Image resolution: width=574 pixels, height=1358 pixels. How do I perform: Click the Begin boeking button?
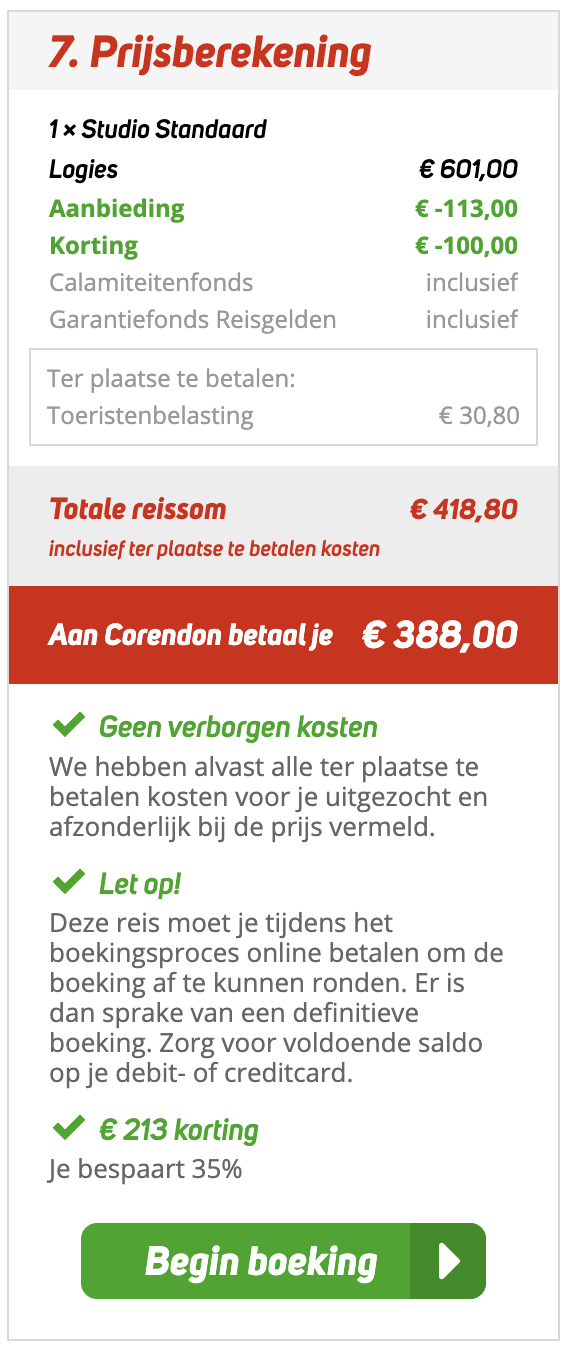[x=283, y=1261]
